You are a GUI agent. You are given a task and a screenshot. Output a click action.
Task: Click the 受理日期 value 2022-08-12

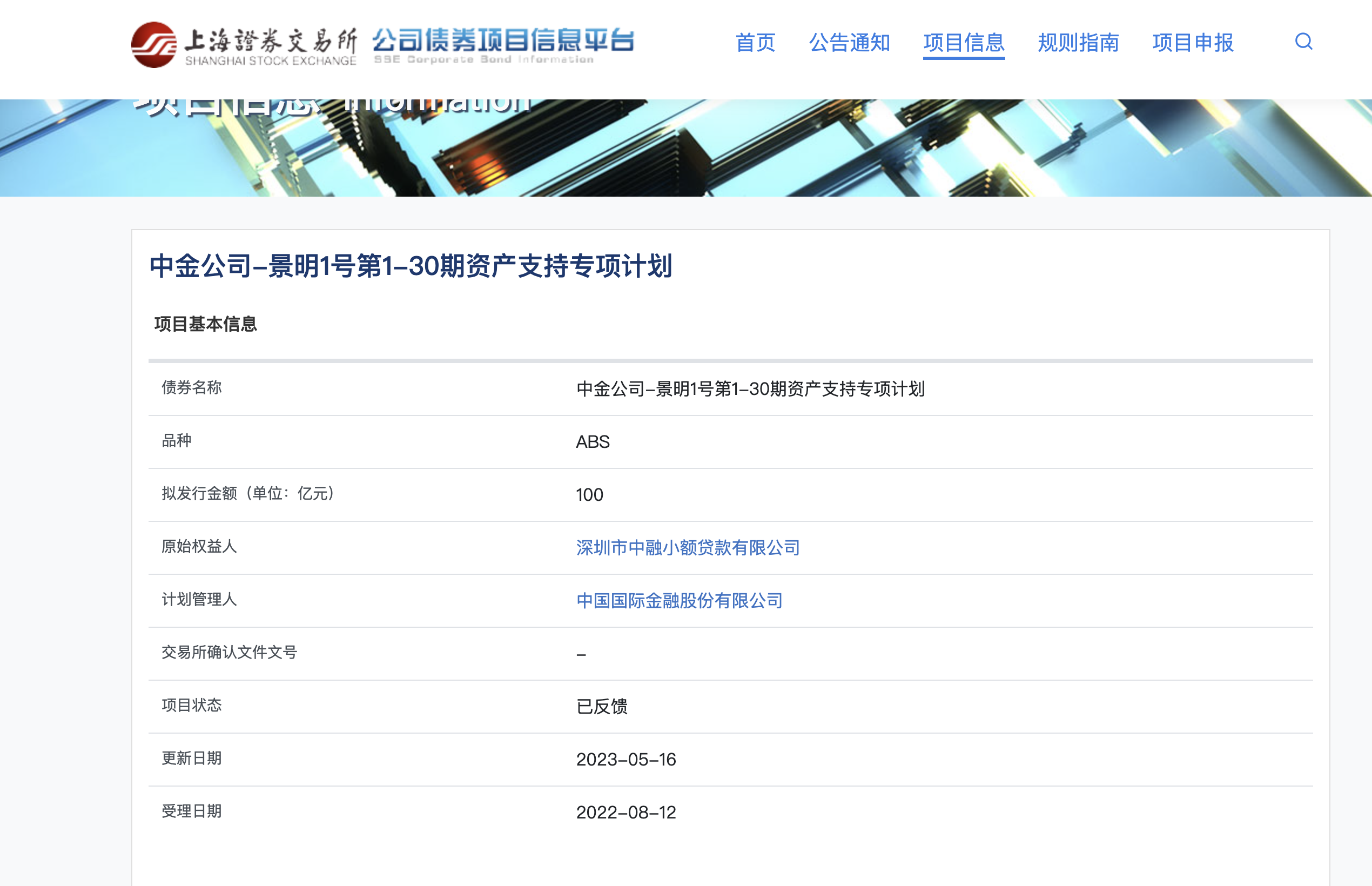click(x=627, y=813)
